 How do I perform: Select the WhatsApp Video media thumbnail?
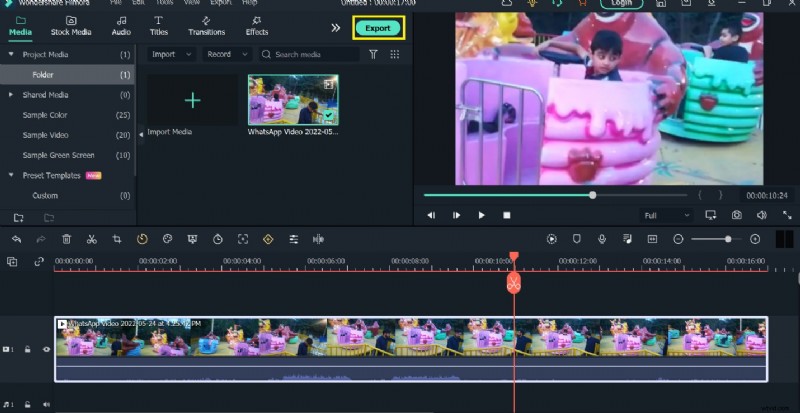coord(293,100)
